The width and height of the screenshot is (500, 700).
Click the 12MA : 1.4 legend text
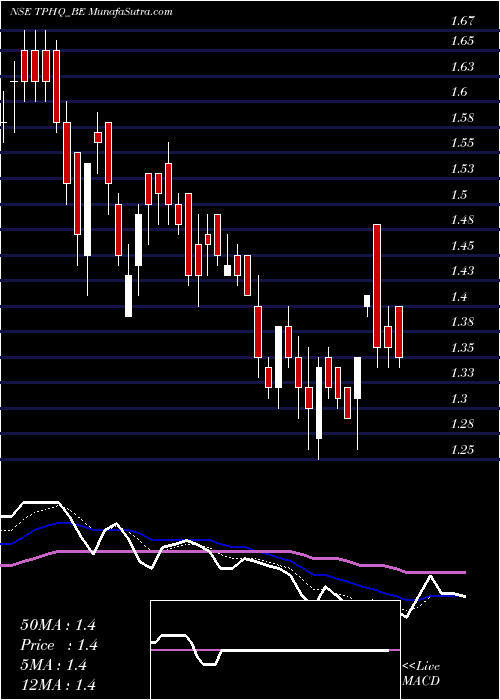(58, 685)
